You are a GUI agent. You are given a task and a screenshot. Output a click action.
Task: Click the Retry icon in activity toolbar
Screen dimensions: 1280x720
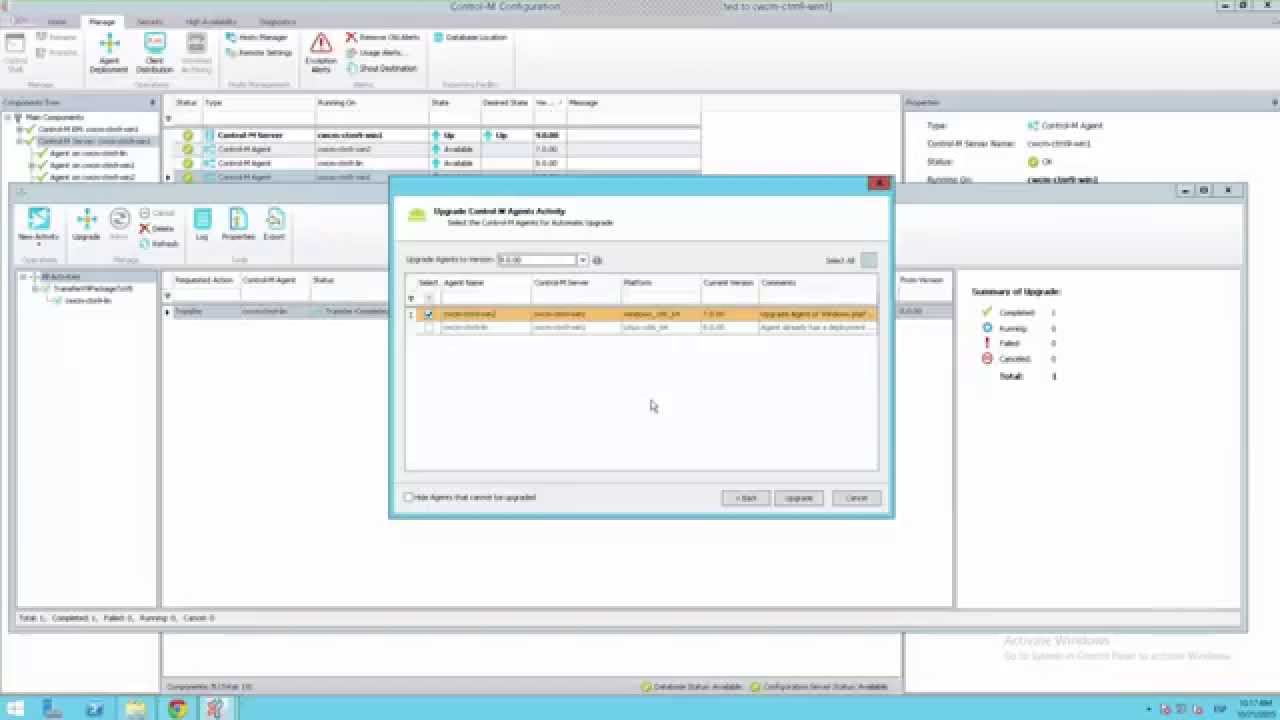(x=119, y=226)
